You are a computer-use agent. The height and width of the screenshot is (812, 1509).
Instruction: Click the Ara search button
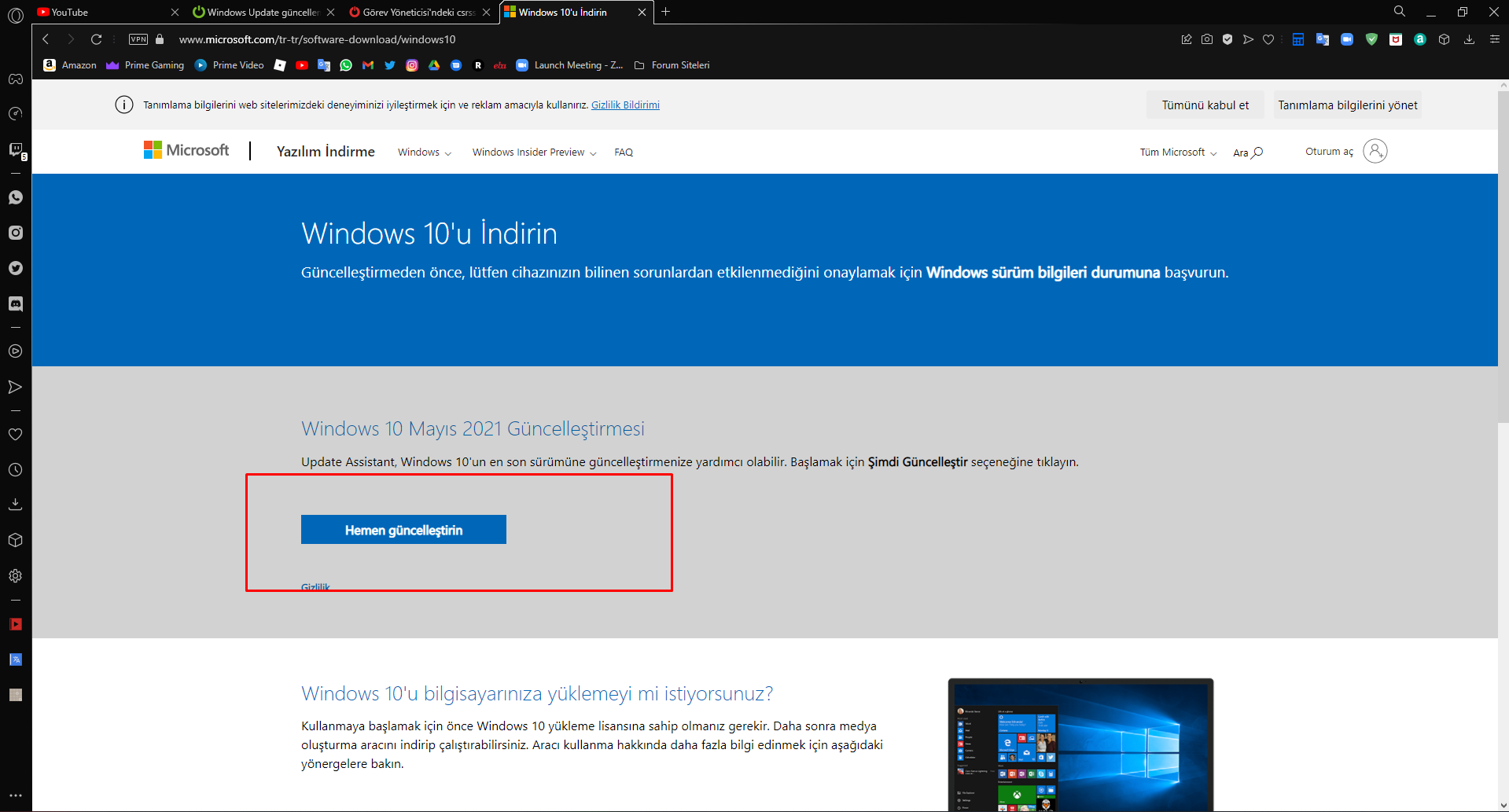point(1248,152)
